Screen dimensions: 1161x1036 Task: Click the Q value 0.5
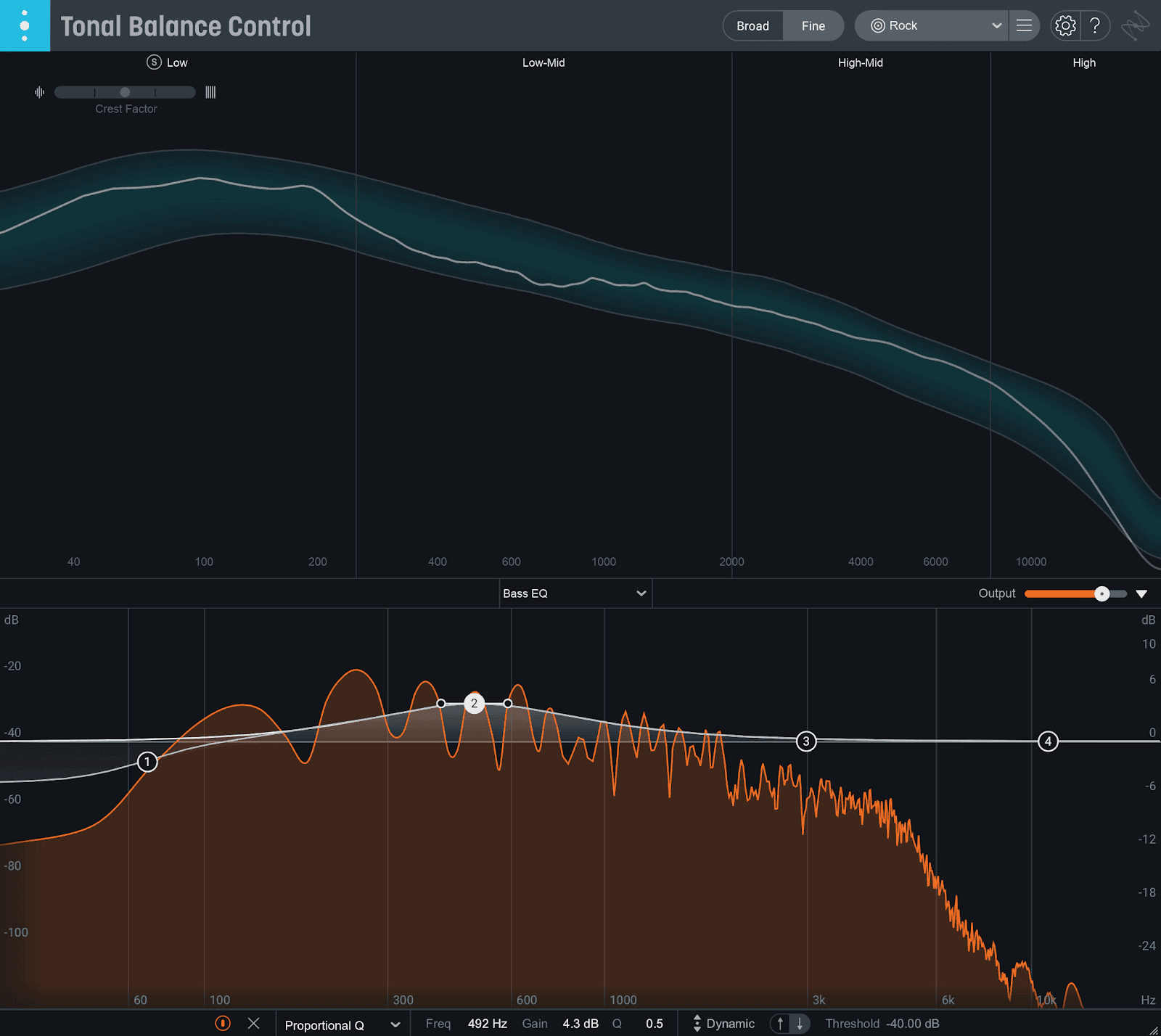[x=655, y=1024]
